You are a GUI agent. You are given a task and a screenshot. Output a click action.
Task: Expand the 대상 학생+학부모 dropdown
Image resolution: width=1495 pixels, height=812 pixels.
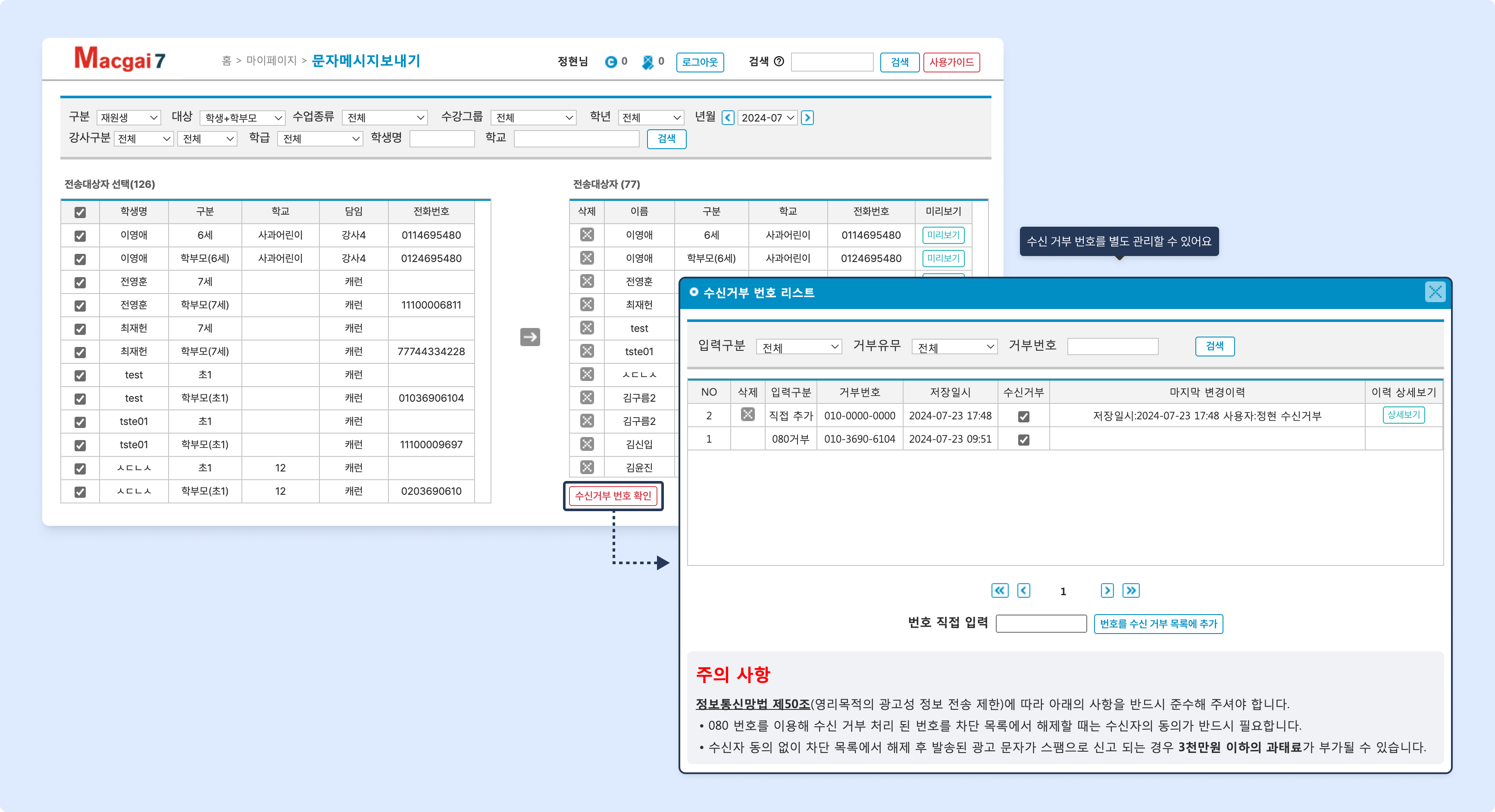pos(242,118)
